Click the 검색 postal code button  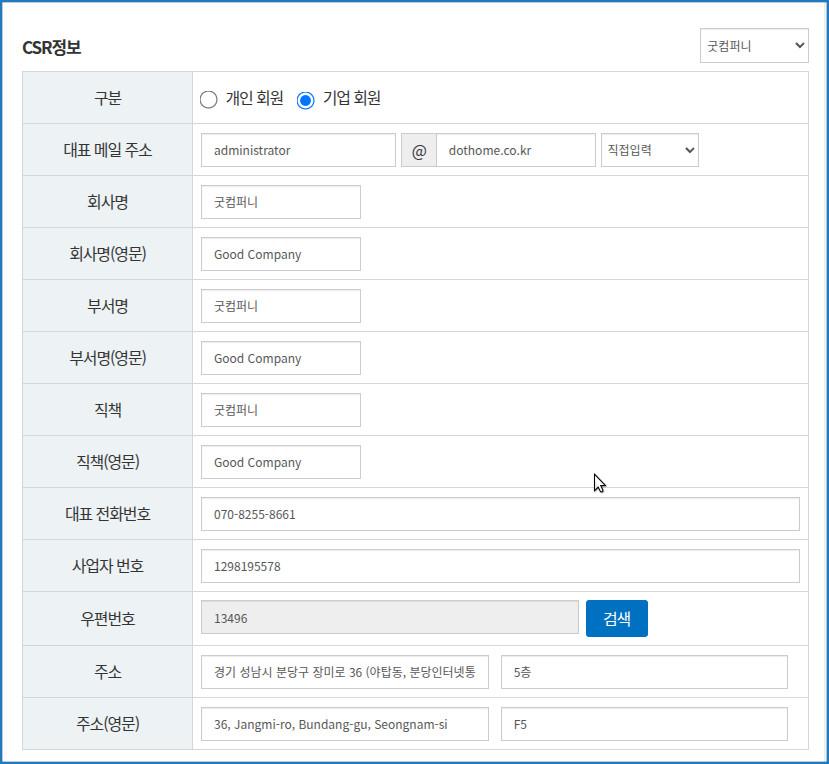pos(616,618)
